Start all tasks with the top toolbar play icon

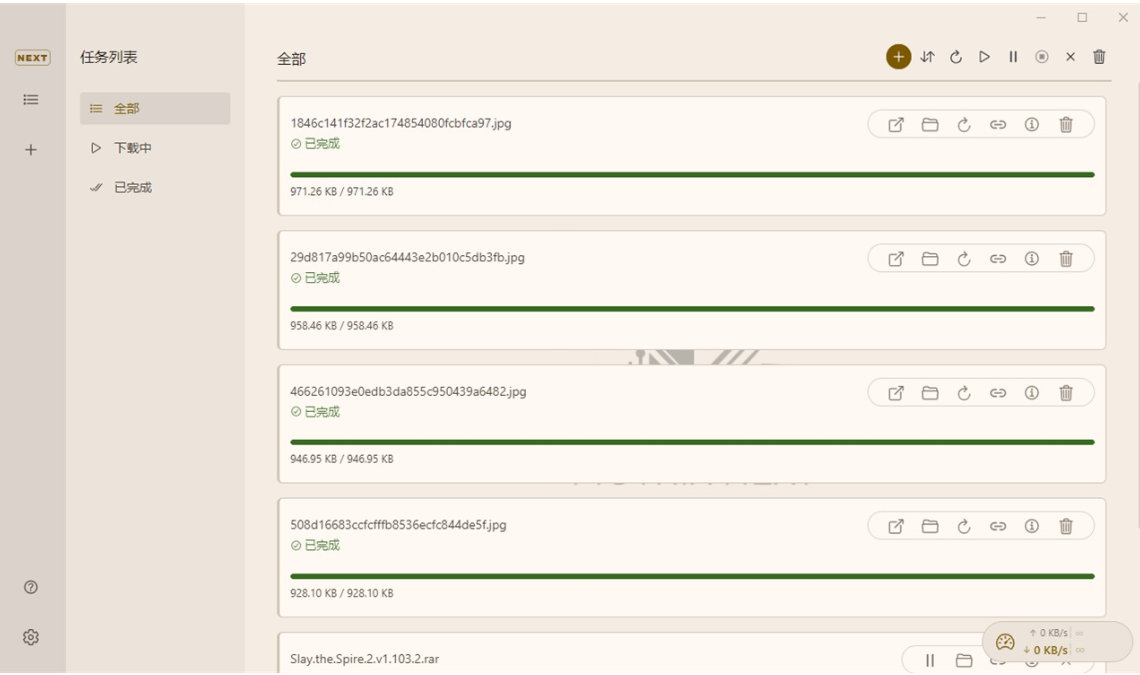tap(984, 57)
